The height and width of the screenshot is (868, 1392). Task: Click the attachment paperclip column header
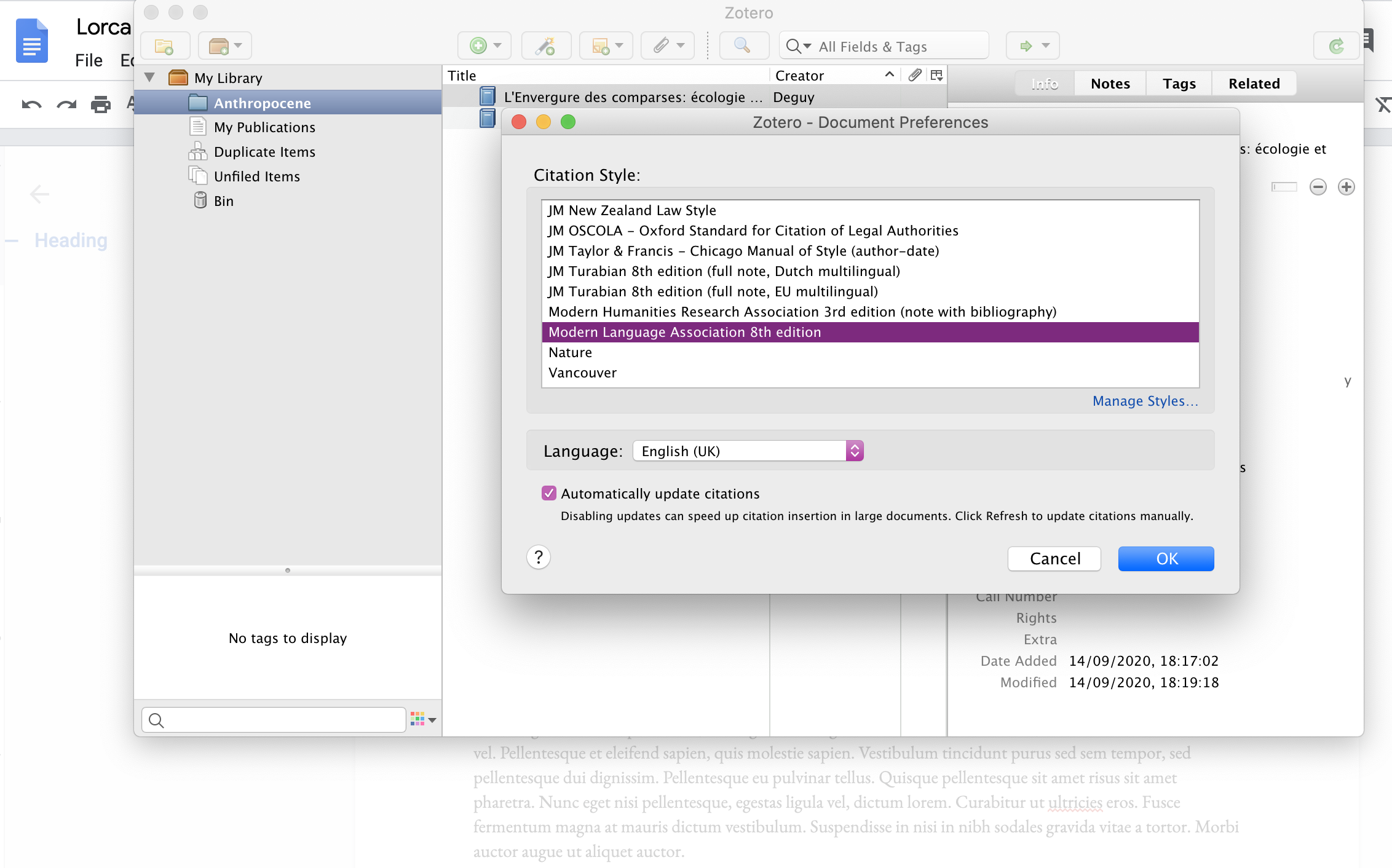point(915,75)
